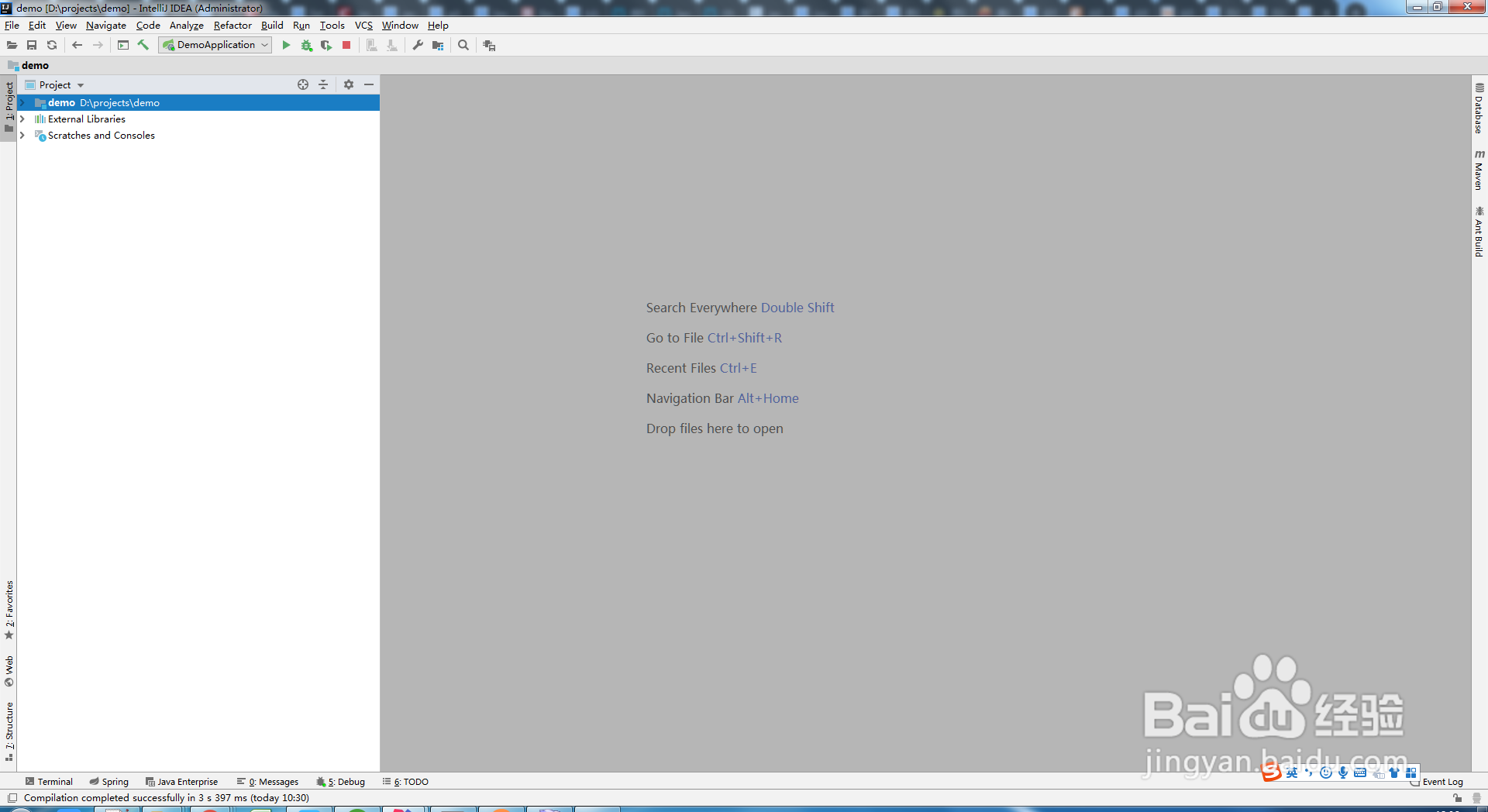Viewport: 1488px width, 812px height.
Task: Open the VCS menu
Action: point(363,25)
